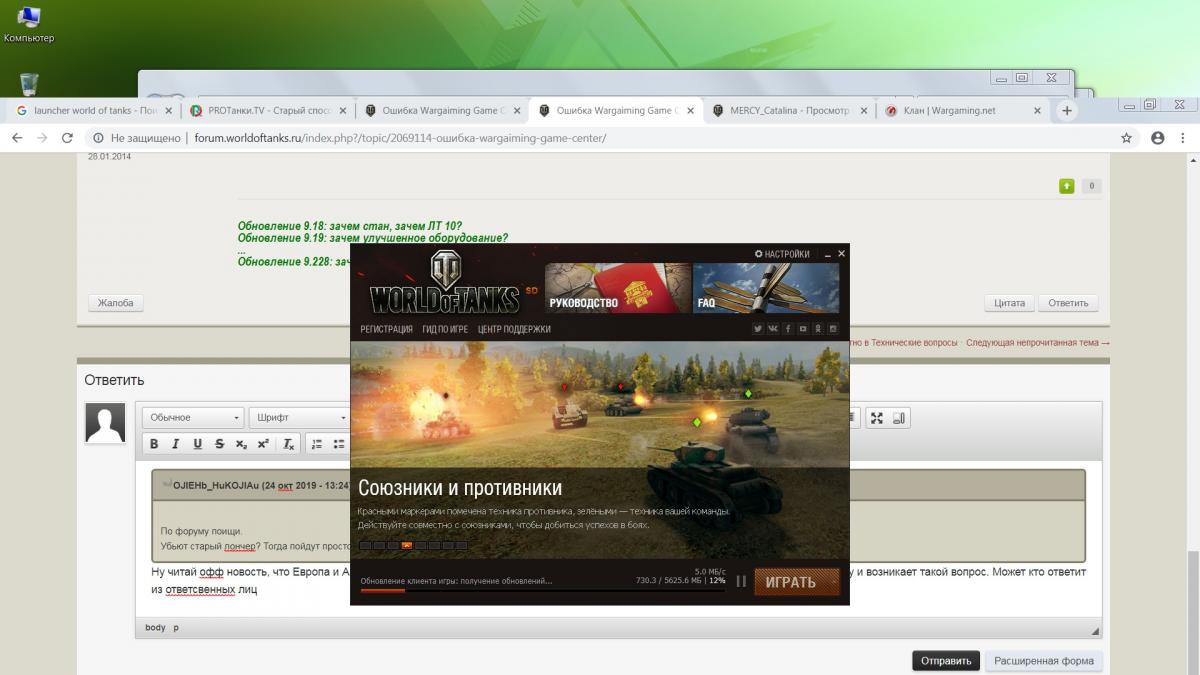Open the Odnoklassniki icon in launcher
This screenshot has height=675, width=1200.
818,329
